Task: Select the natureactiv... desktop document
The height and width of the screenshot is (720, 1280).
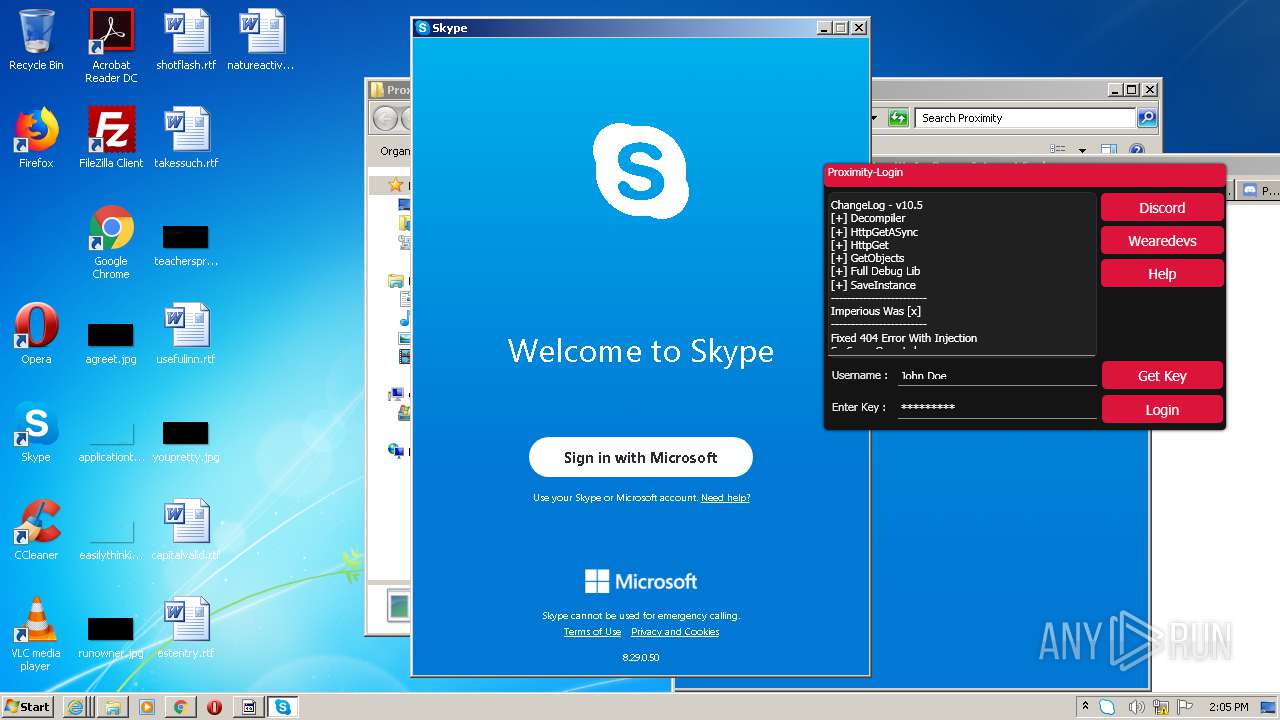Action: point(261,40)
